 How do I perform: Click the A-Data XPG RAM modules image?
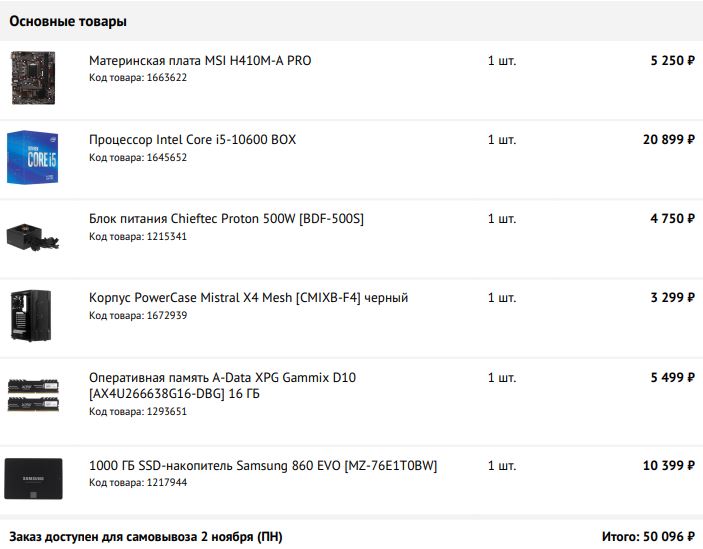tap(33, 395)
